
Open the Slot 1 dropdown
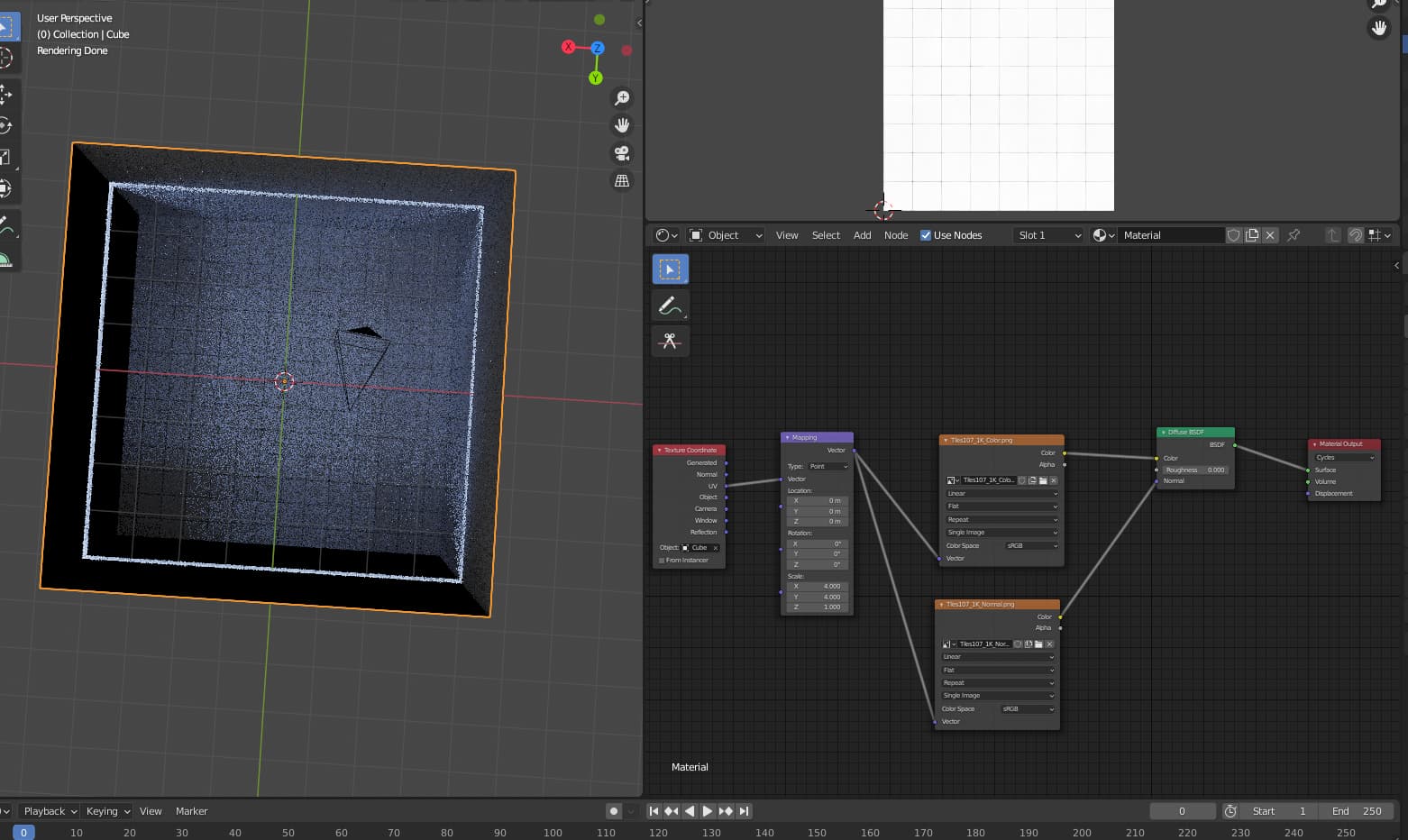pyautogui.click(x=1048, y=235)
